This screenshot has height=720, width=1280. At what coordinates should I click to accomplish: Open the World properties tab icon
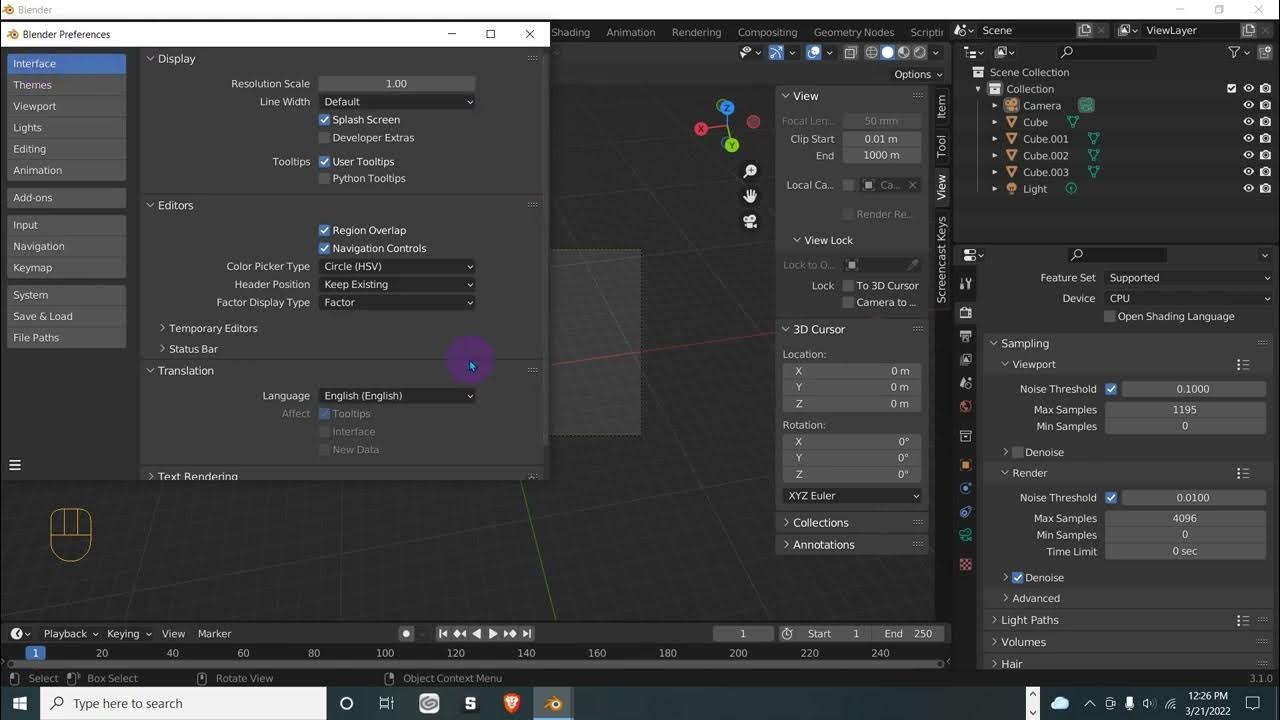pos(965,406)
